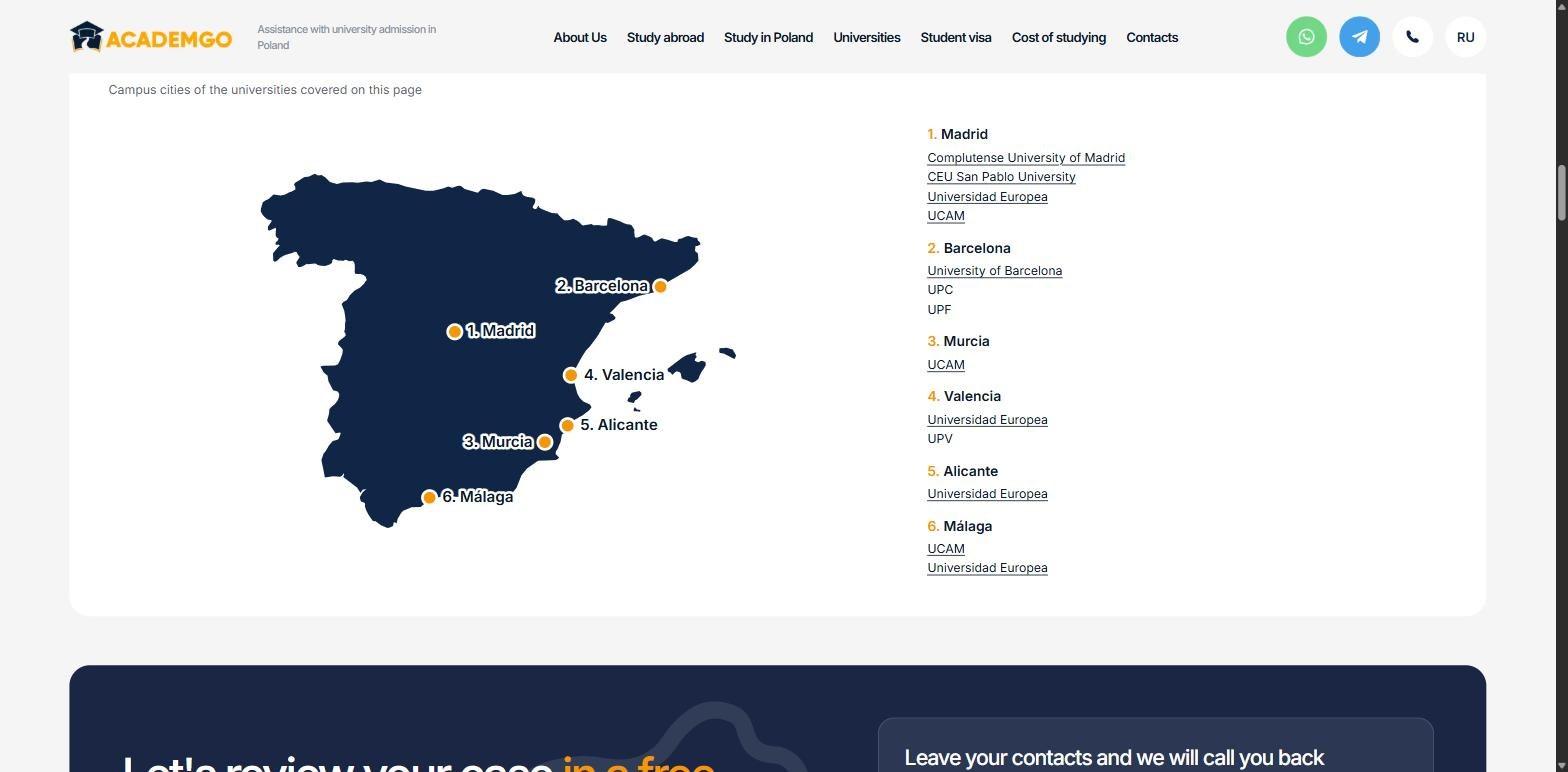Click the UPV text under Valencia
The width and height of the screenshot is (1568, 772).
tap(940, 439)
